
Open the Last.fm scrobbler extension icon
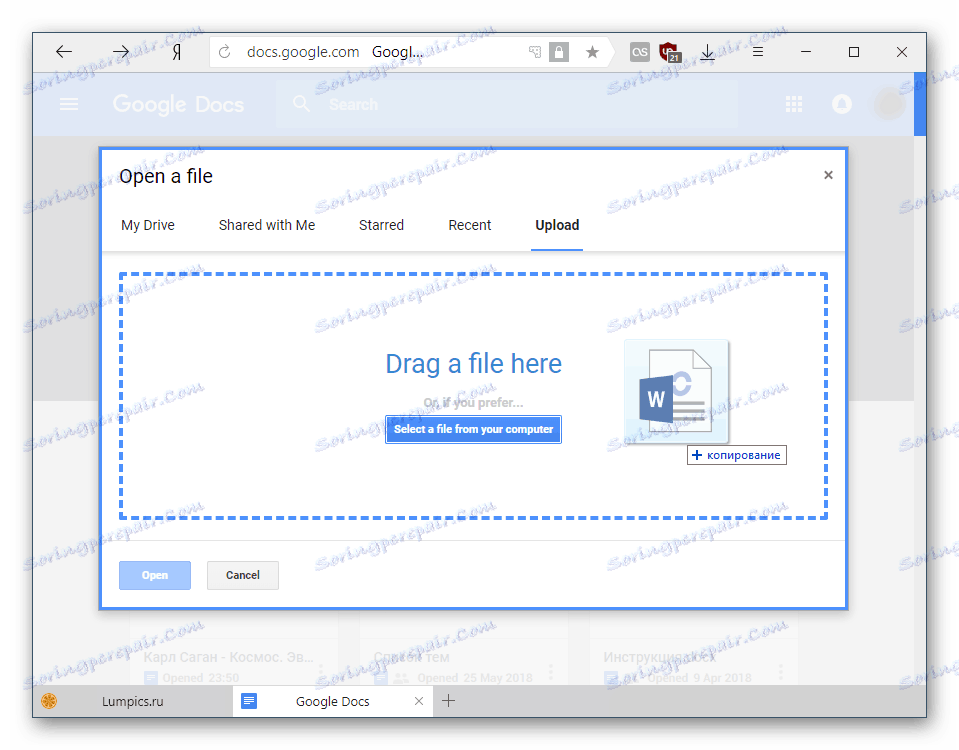640,52
